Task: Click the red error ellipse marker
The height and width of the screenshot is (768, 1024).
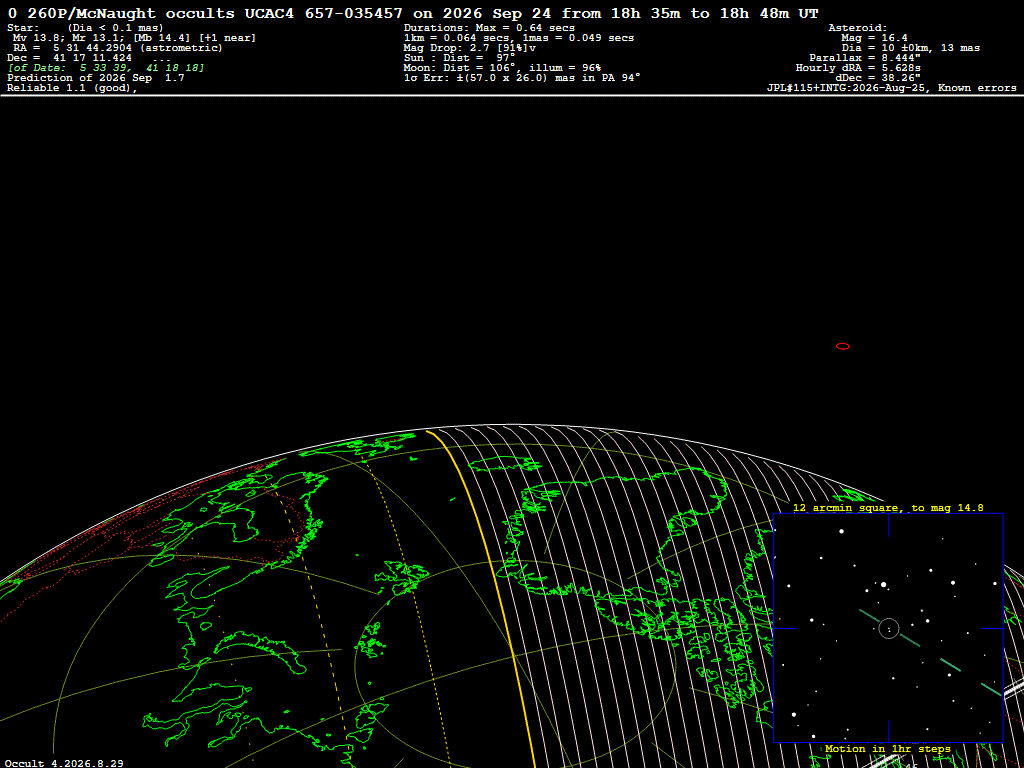Action: click(x=842, y=346)
